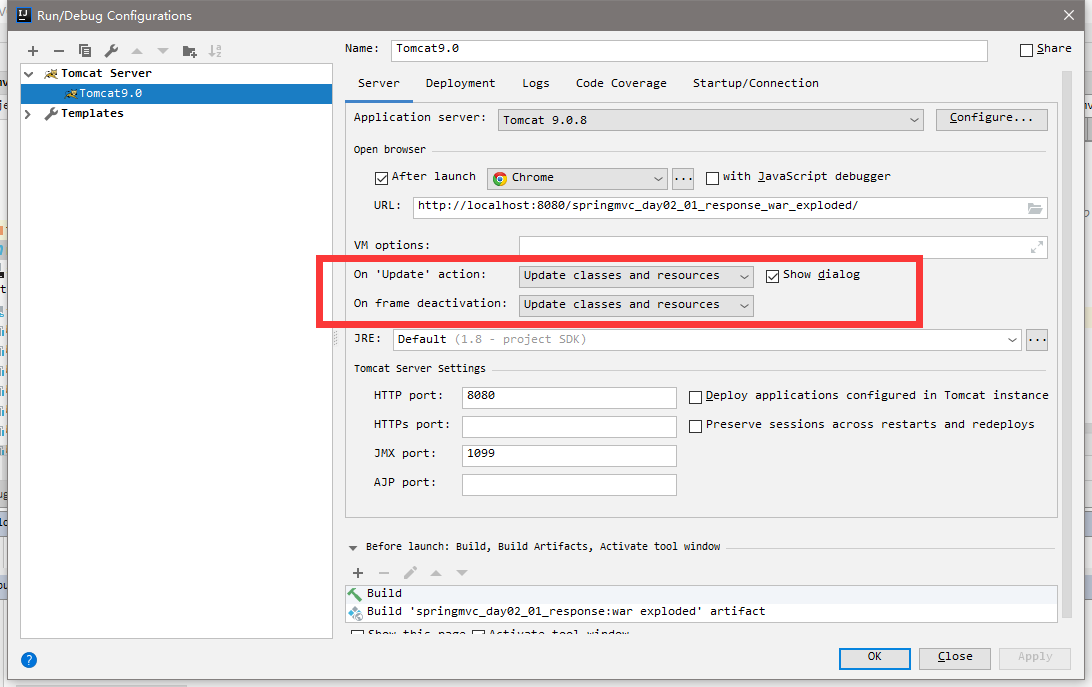Move configuration down arrow
The image size is (1092, 687).
(163, 51)
